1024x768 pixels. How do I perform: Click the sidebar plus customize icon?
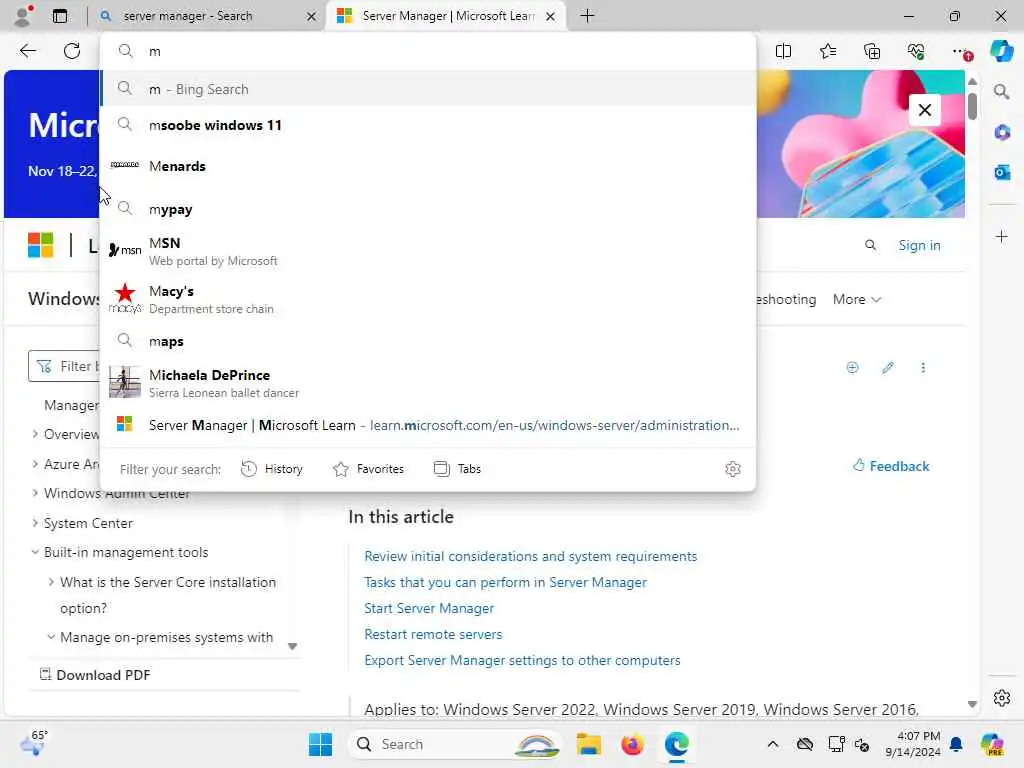(x=1001, y=236)
